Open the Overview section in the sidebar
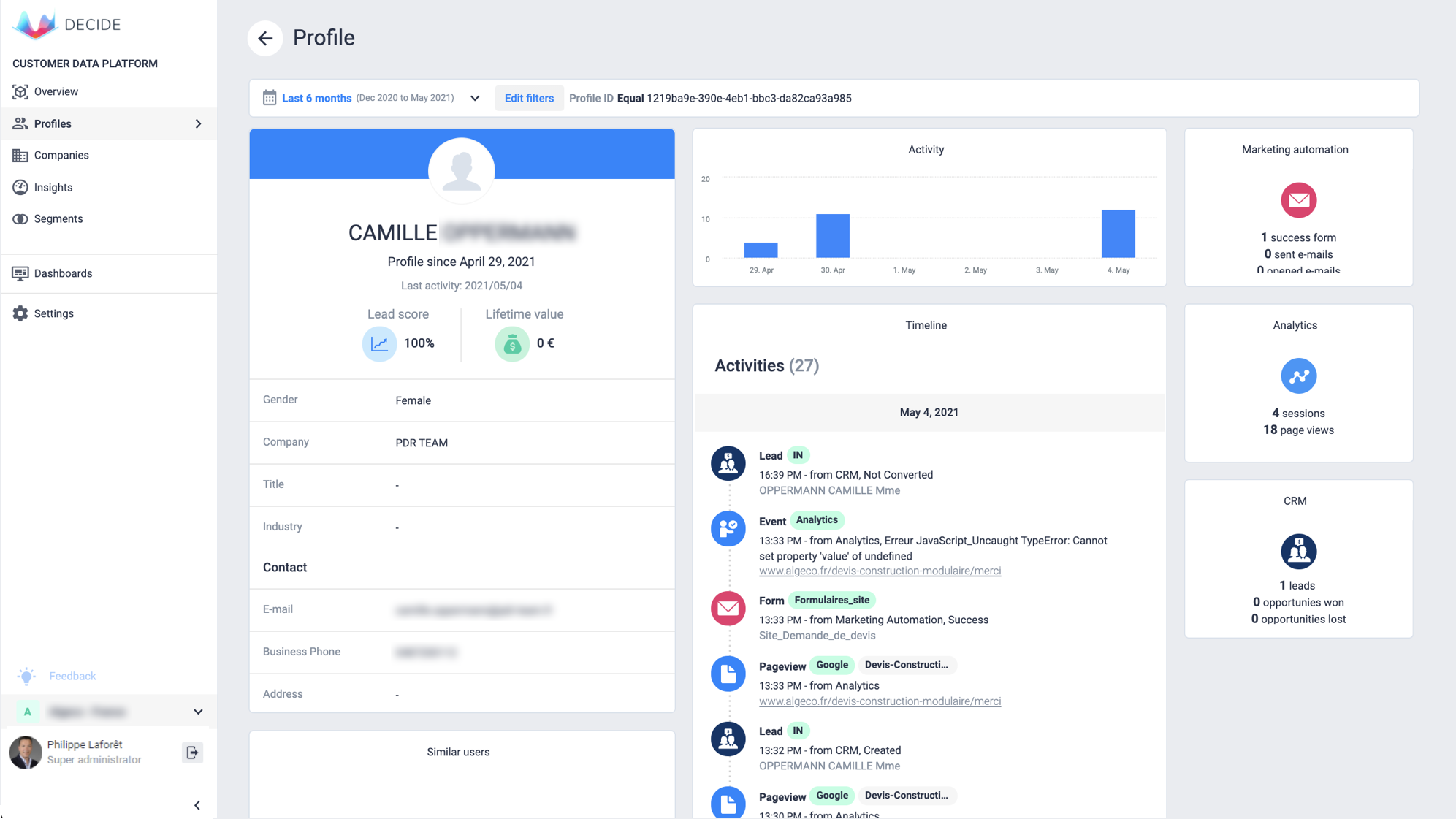This screenshot has height=819, width=1456. click(x=56, y=91)
